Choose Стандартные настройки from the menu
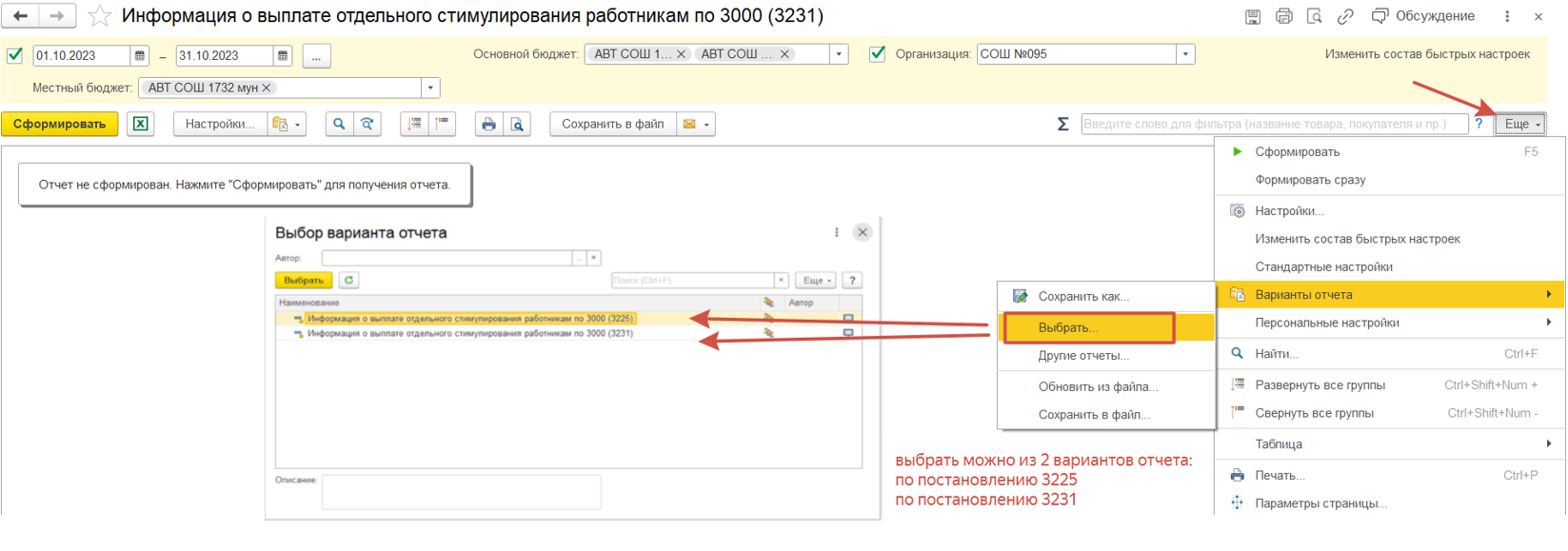The height and width of the screenshot is (551, 1568). pos(1323,266)
